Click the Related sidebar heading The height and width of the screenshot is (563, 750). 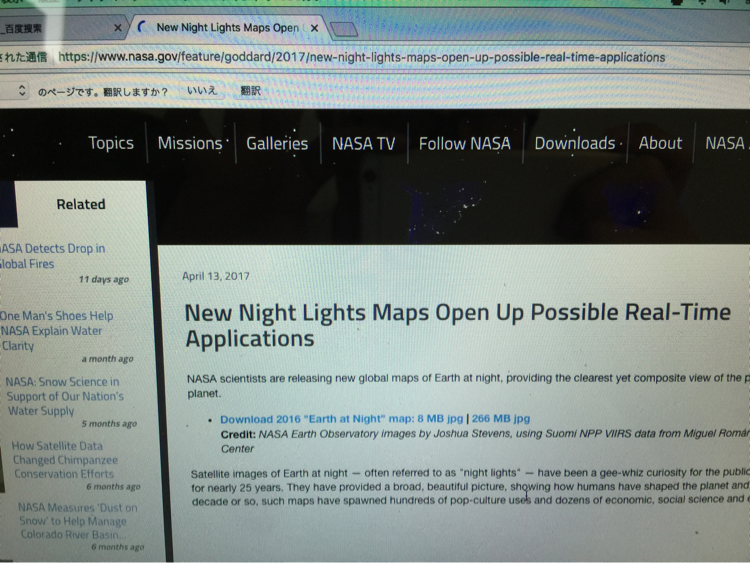81,204
